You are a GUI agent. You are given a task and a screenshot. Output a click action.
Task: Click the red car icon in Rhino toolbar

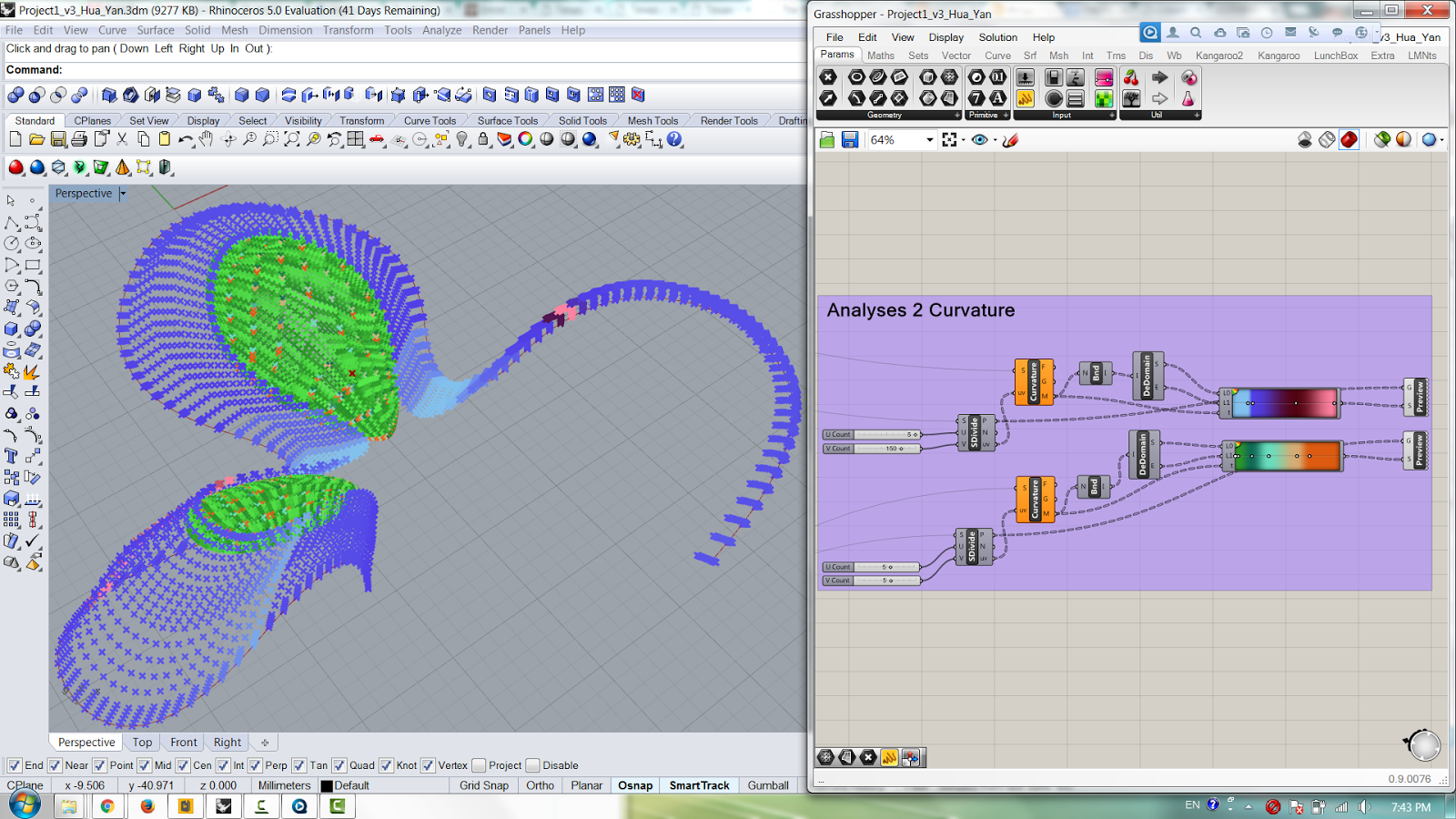point(377,139)
